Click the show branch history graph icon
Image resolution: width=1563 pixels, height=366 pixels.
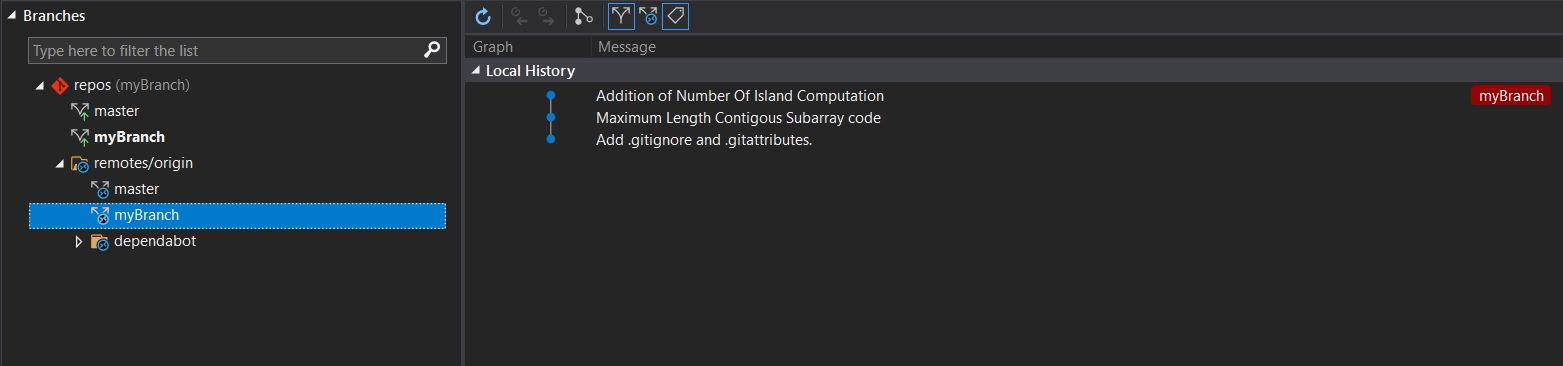(x=584, y=16)
